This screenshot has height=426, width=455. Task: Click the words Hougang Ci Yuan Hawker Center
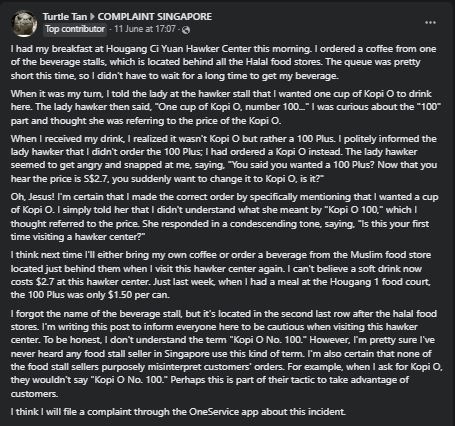178,49
